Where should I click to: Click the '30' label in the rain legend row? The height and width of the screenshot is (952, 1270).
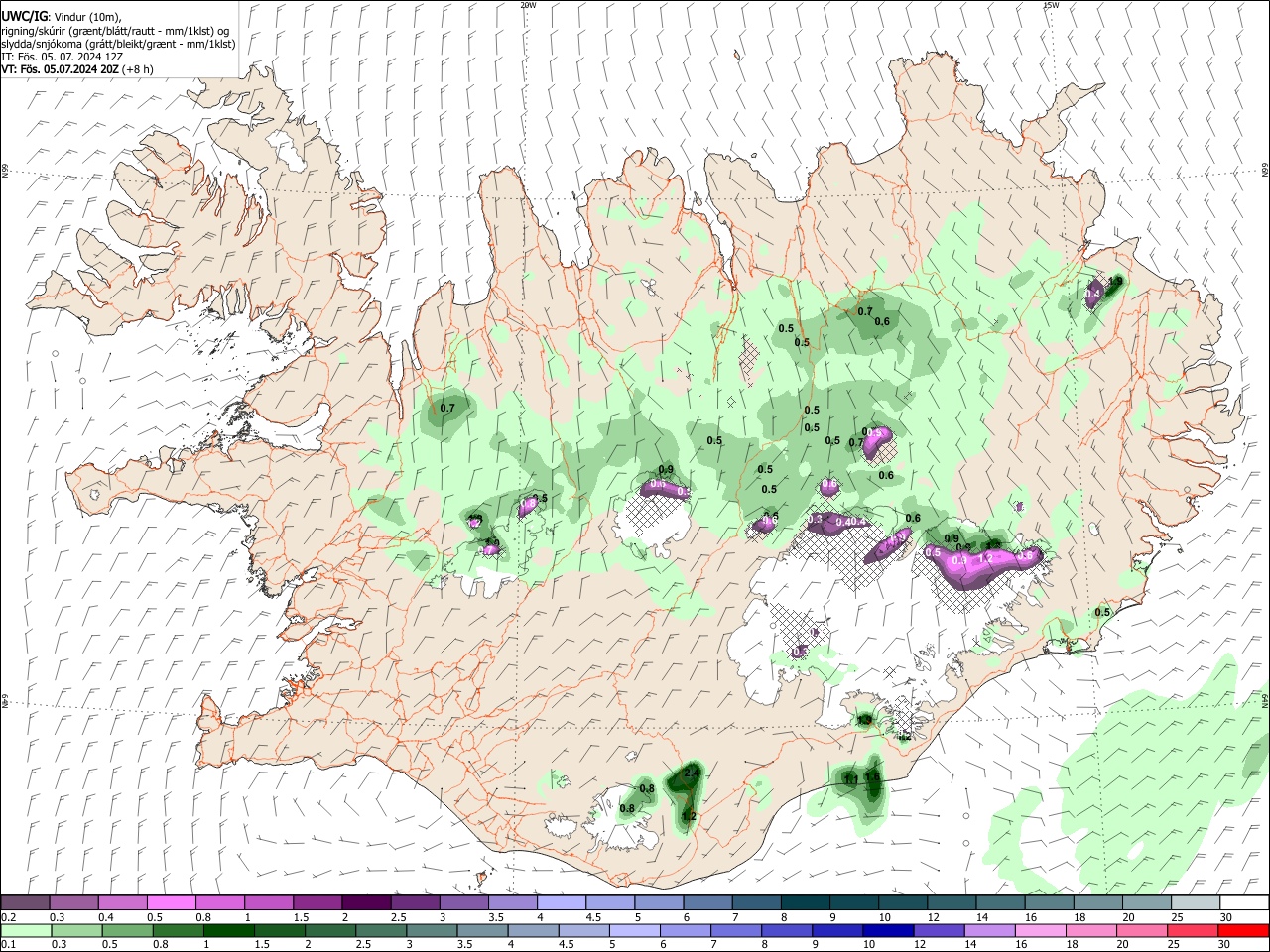coord(1225,945)
